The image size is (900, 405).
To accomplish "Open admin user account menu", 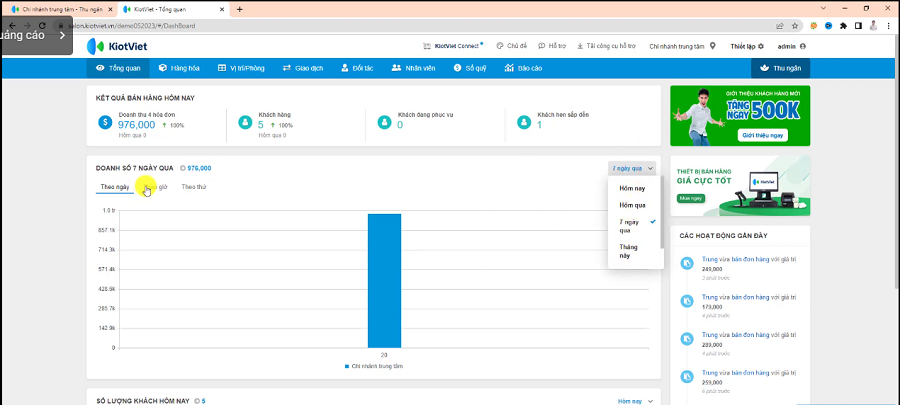I will (792, 46).
